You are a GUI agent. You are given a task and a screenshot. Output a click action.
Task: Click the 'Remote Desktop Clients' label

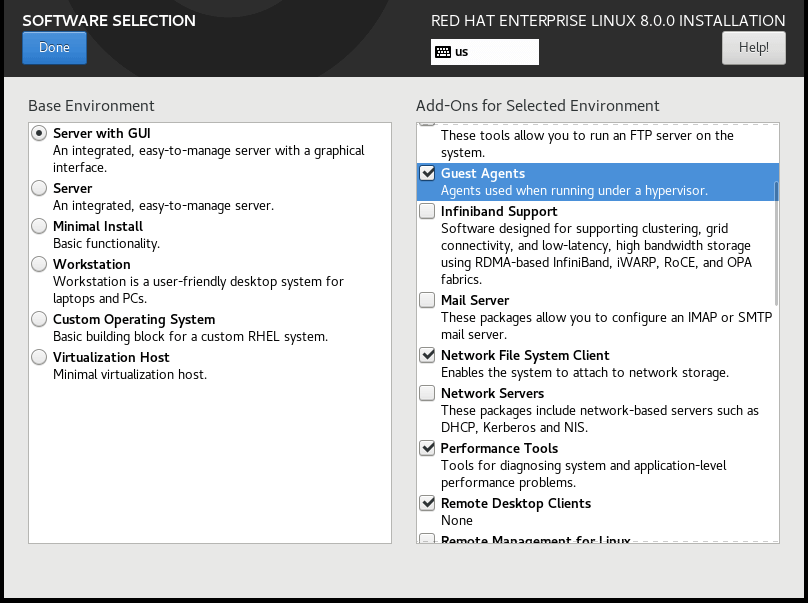tap(516, 504)
